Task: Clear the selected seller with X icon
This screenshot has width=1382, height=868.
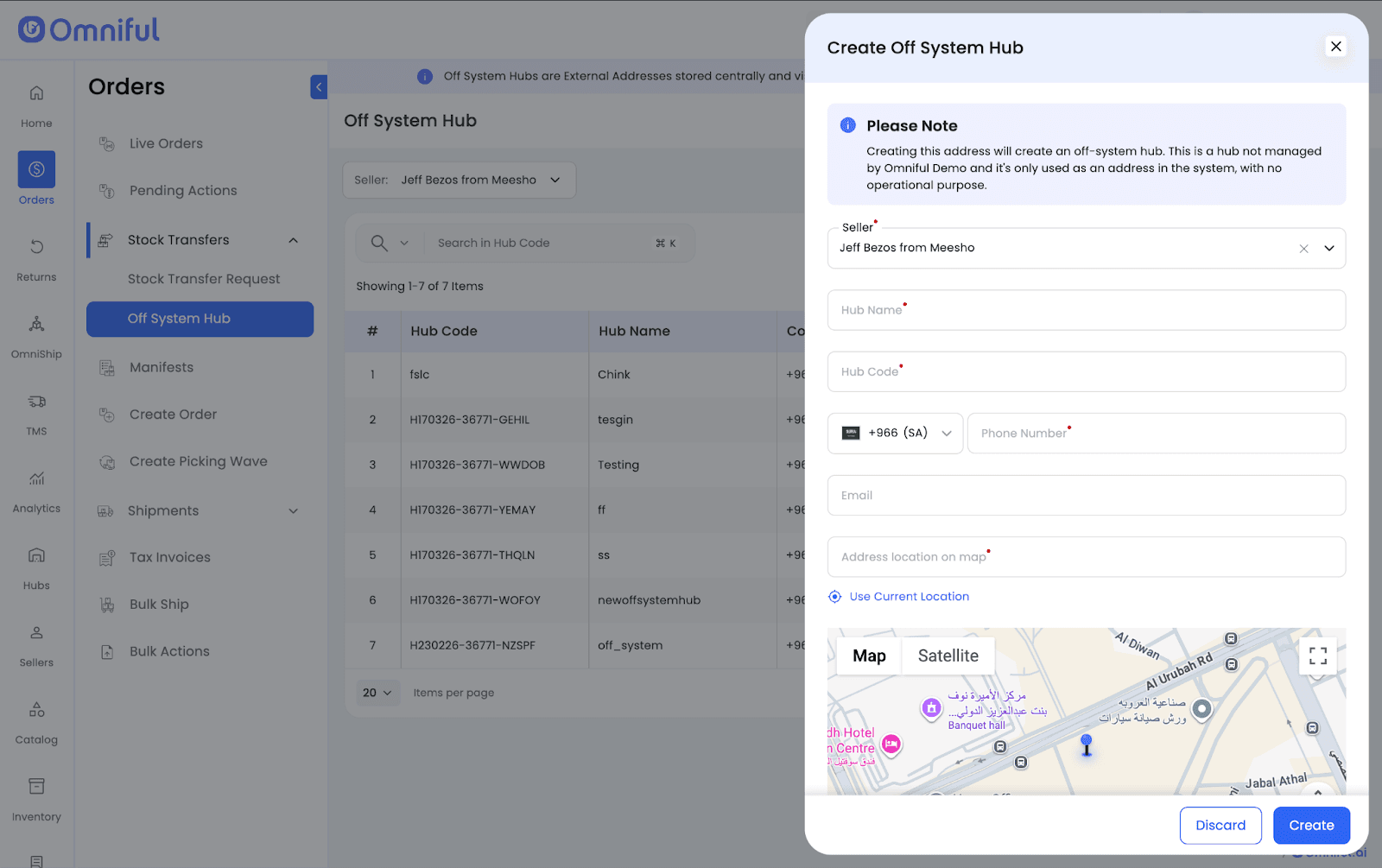Action: (x=1303, y=249)
